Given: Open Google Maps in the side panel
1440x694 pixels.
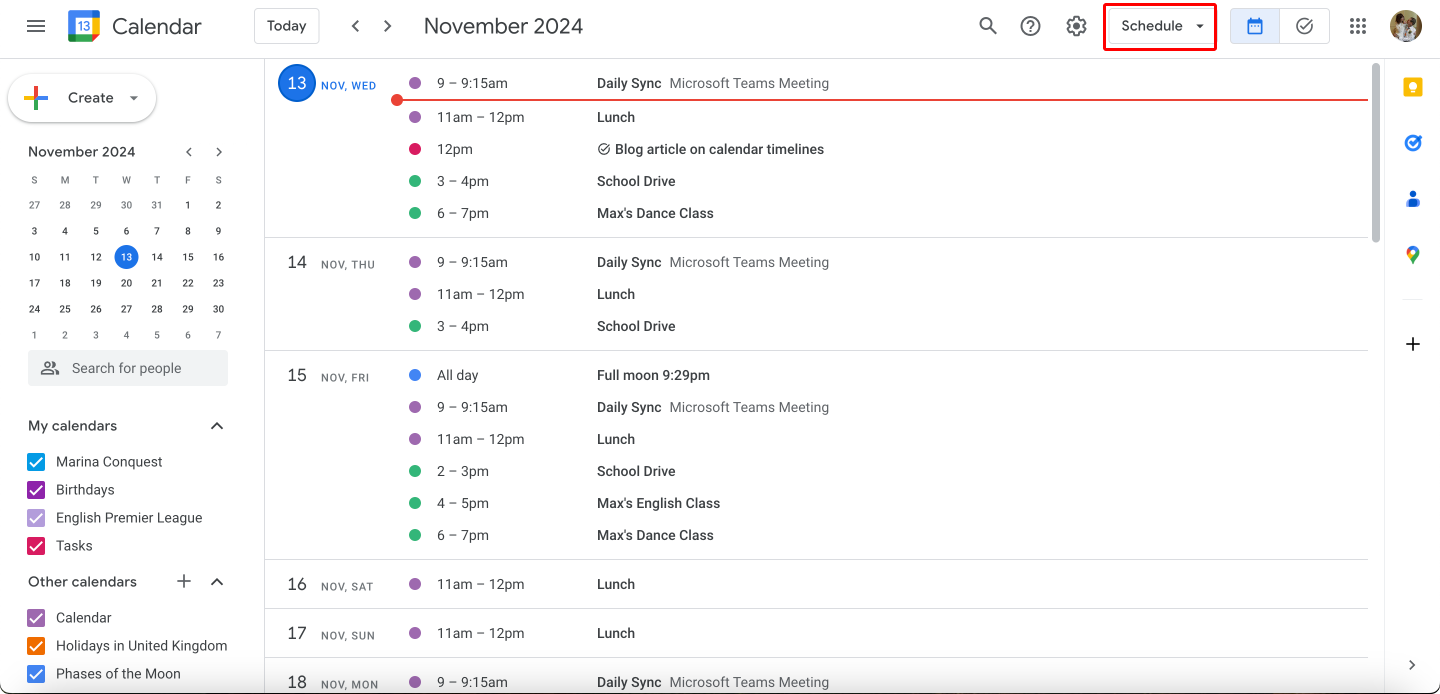Looking at the screenshot, I should [x=1413, y=255].
